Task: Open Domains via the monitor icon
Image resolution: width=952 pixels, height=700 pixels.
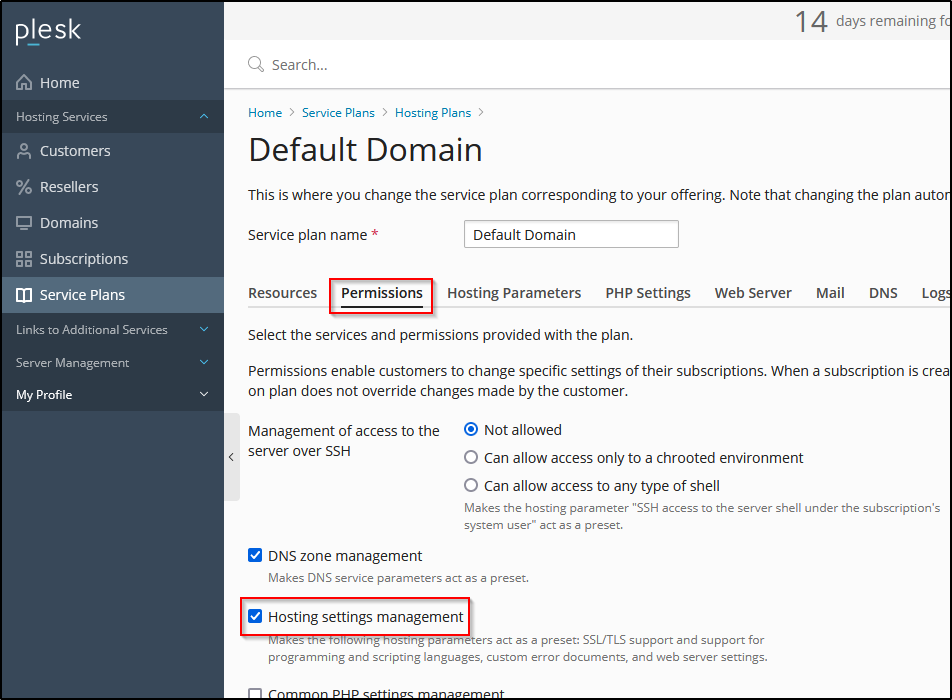Action: pyautogui.click(x=24, y=223)
